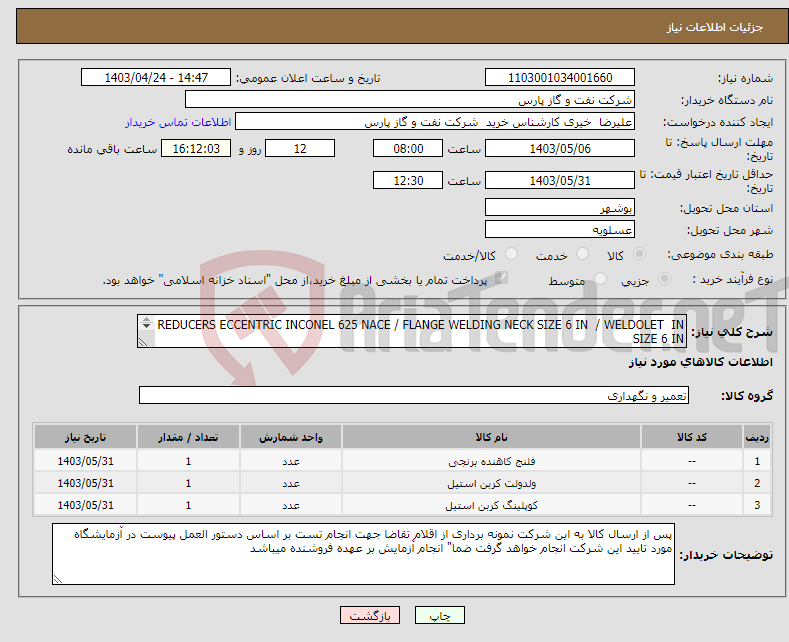Click the need number field 1103001034001660
789x642 pixels.
point(560,77)
